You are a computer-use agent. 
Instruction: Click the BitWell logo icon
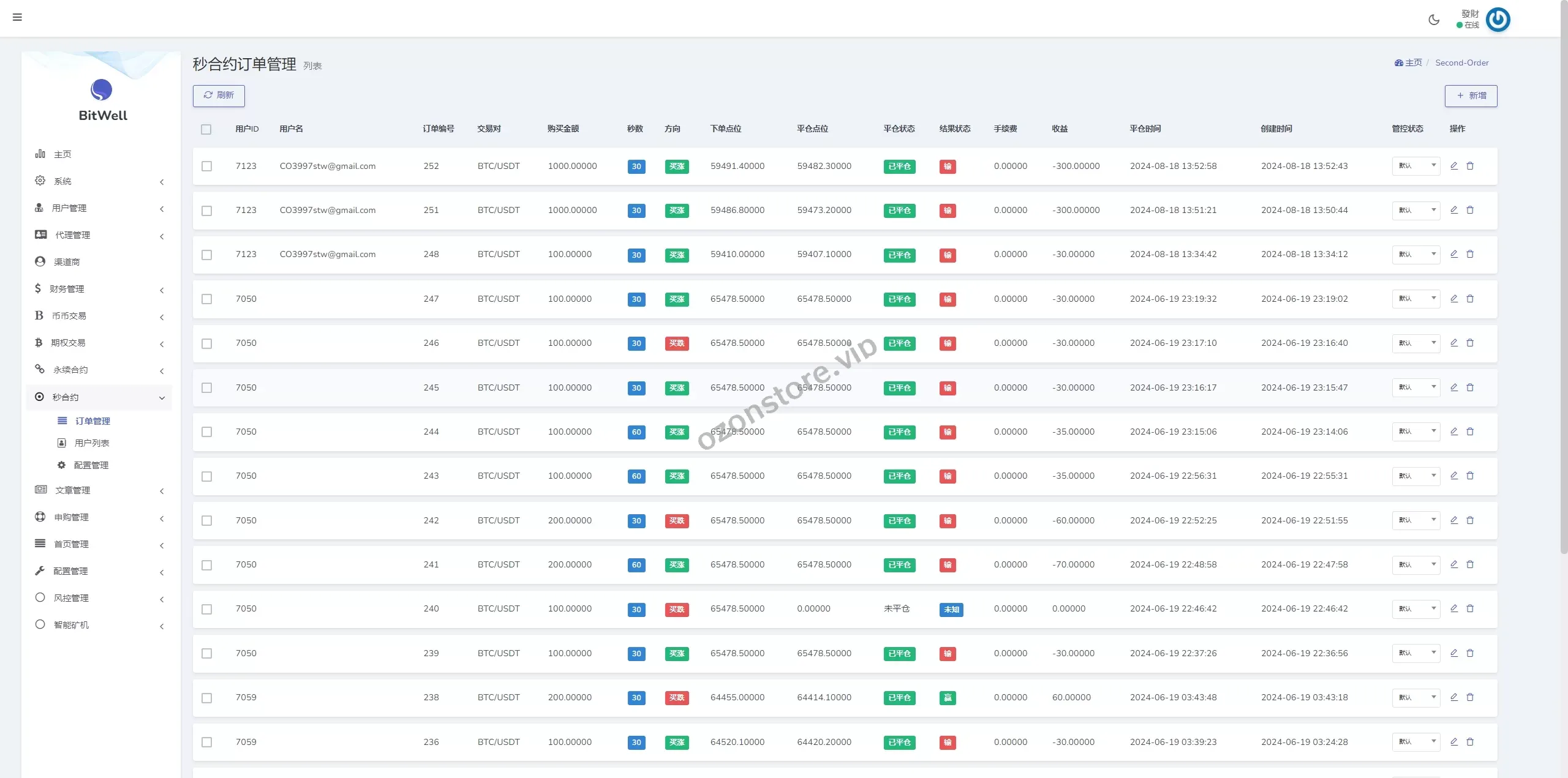click(101, 90)
